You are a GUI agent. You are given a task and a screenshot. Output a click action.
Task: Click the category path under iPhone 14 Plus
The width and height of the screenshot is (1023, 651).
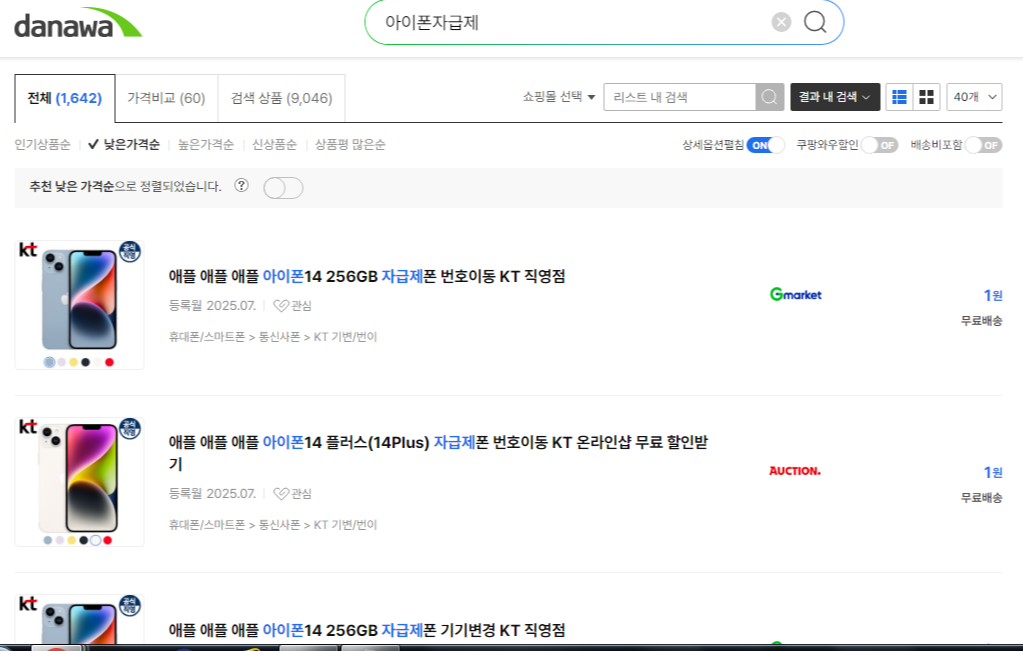point(273,524)
